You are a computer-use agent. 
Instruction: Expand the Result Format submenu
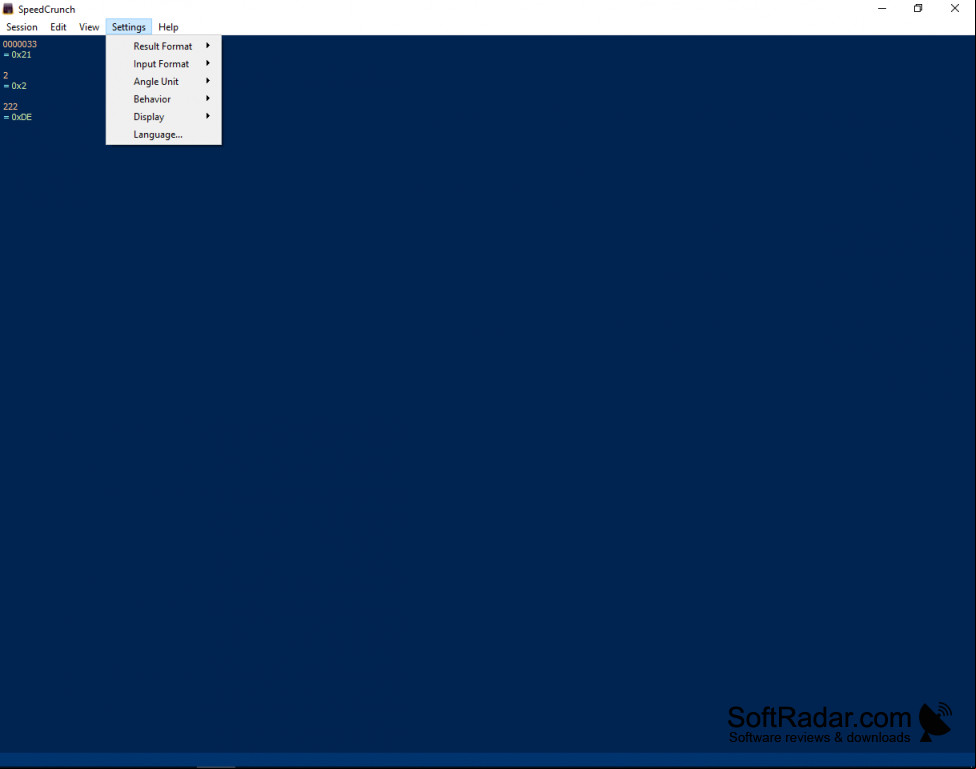[164, 46]
